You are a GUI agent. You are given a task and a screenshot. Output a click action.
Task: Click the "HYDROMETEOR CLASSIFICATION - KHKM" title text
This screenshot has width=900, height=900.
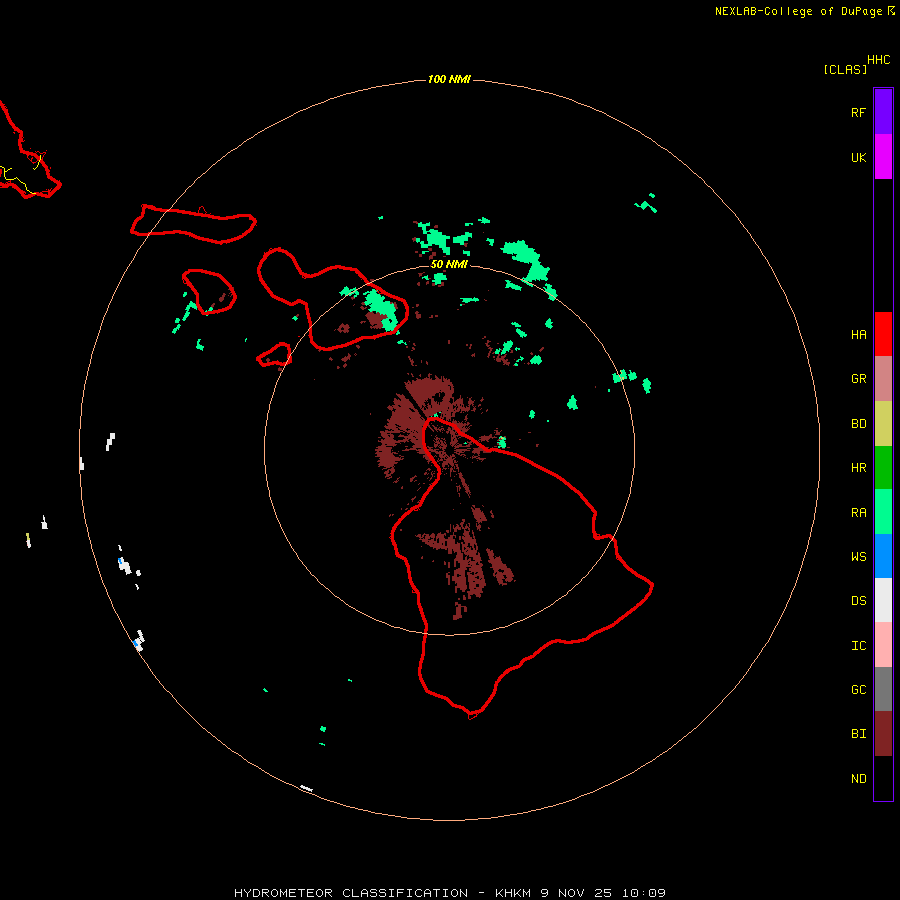tap(382, 893)
